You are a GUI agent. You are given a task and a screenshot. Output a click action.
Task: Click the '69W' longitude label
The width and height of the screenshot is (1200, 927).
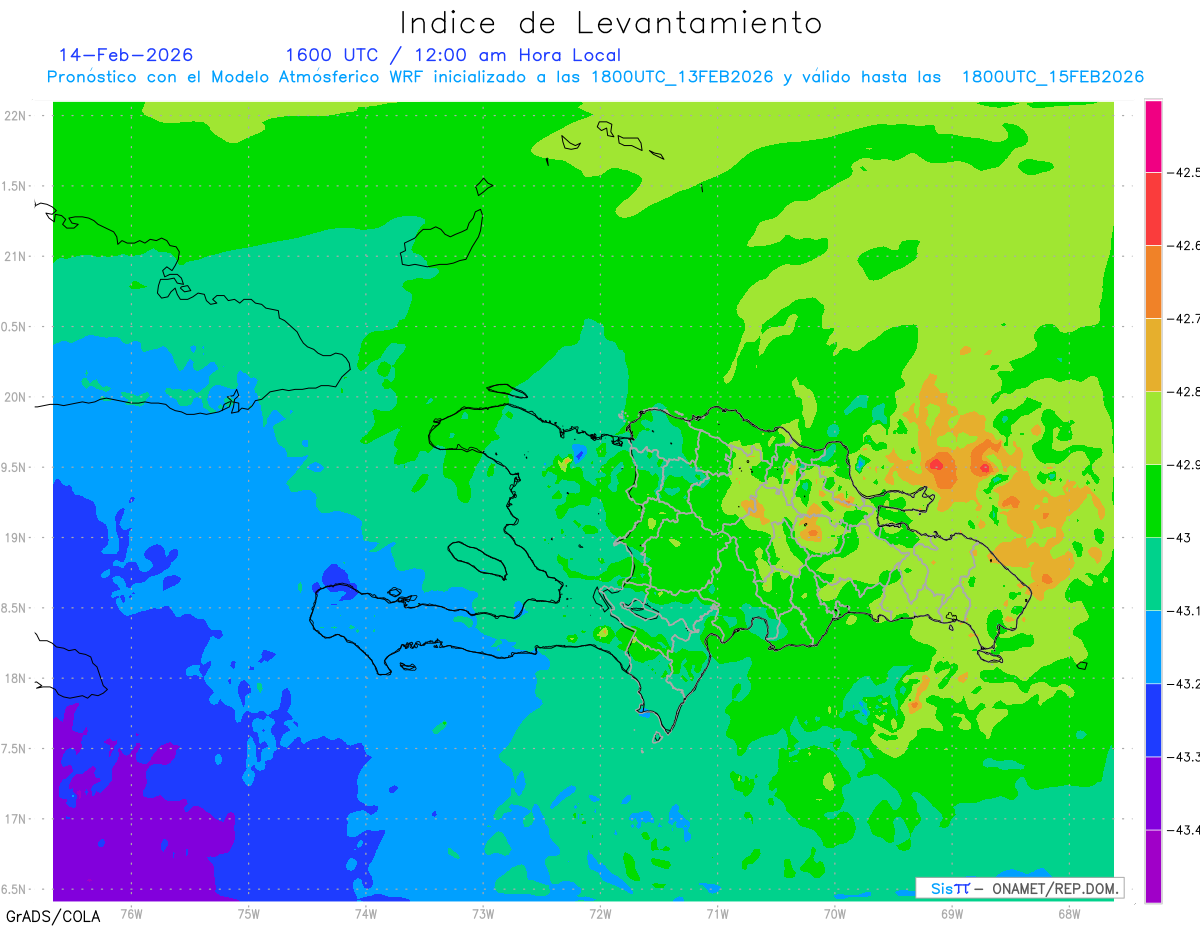(952, 914)
